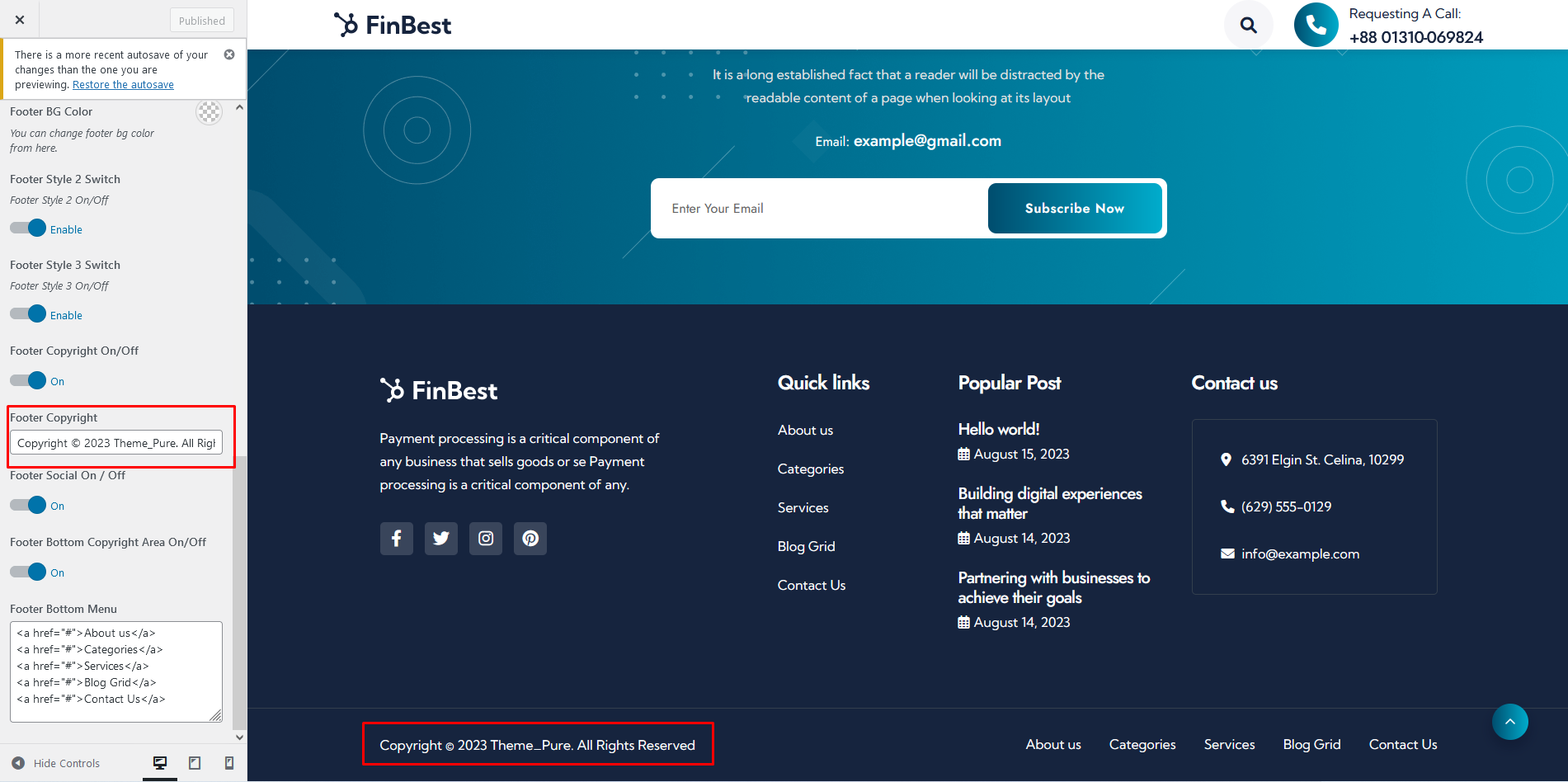
Task: Open the Facebook social icon in footer
Action: [x=396, y=539]
